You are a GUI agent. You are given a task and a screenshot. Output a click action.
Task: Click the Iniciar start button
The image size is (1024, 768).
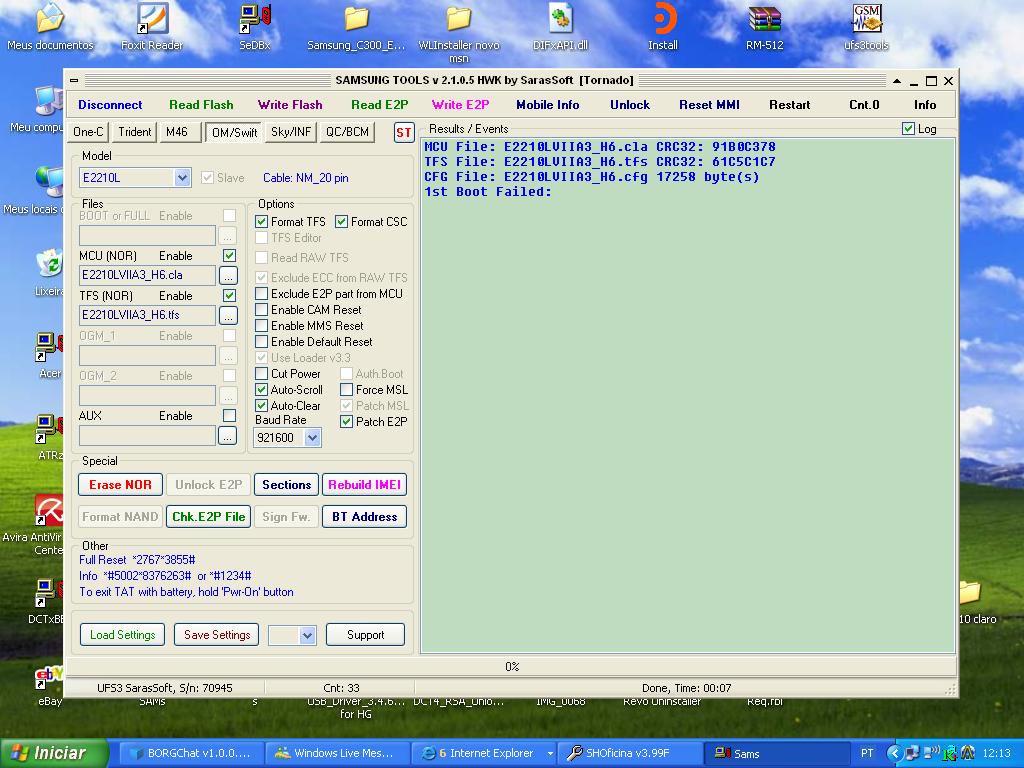pyautogui.click(x=52, y=753)
